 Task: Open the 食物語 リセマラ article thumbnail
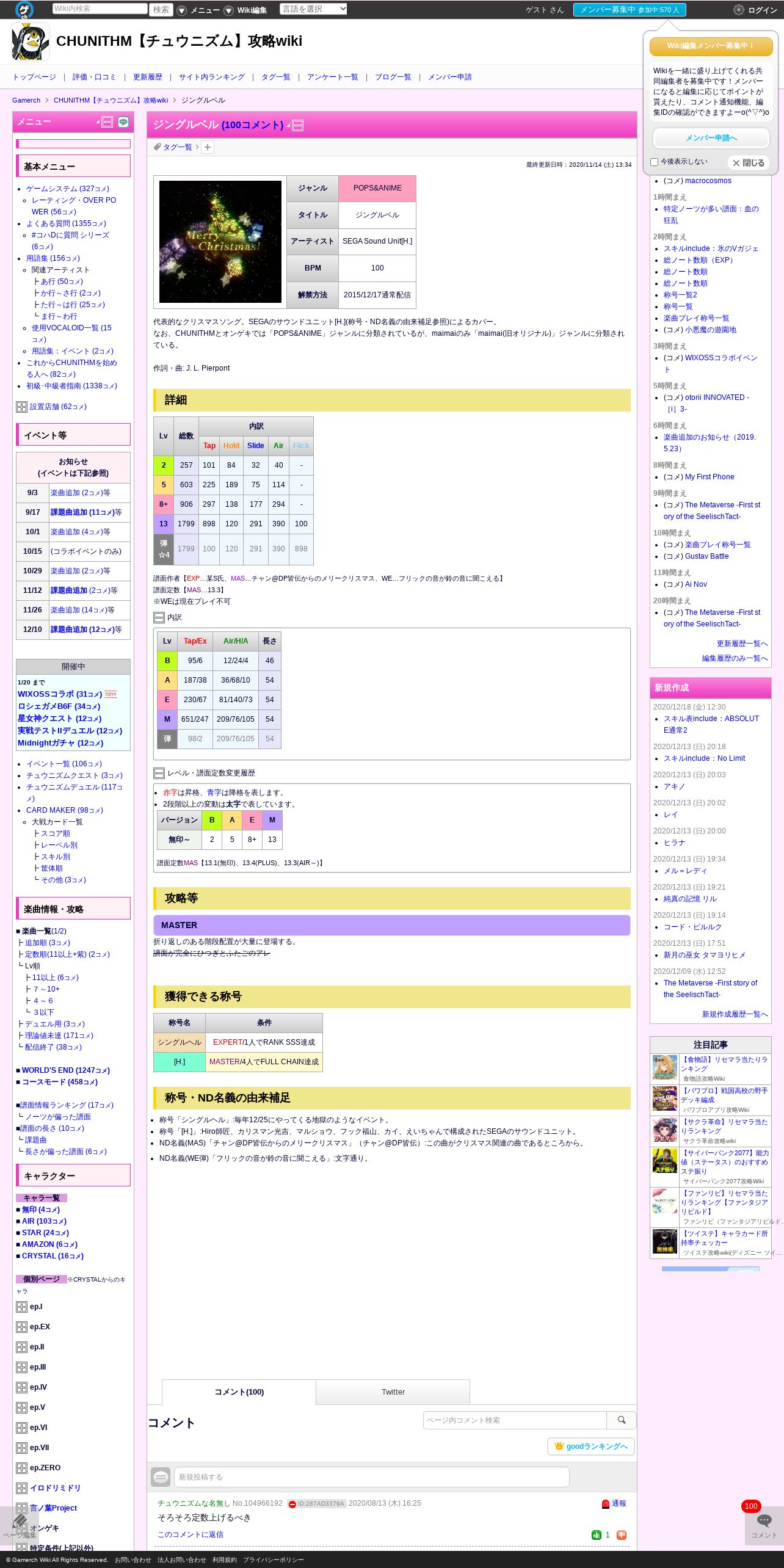pyautogui.click(x=665, y=1068)
